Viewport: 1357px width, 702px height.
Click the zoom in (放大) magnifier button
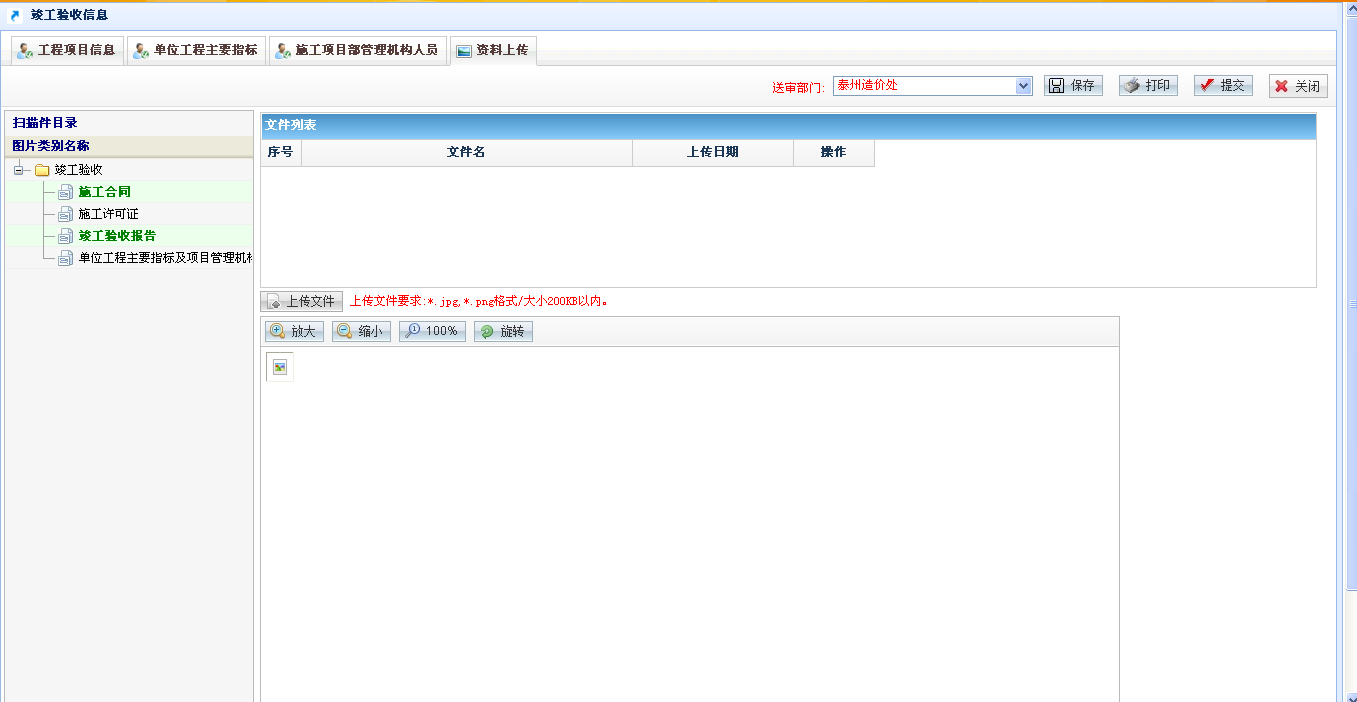[x=294, y=331]
